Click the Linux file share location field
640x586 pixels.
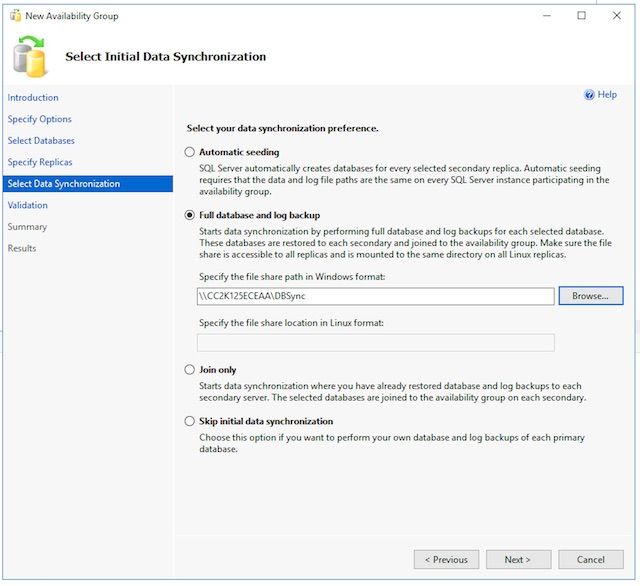(x=376, y=343)
